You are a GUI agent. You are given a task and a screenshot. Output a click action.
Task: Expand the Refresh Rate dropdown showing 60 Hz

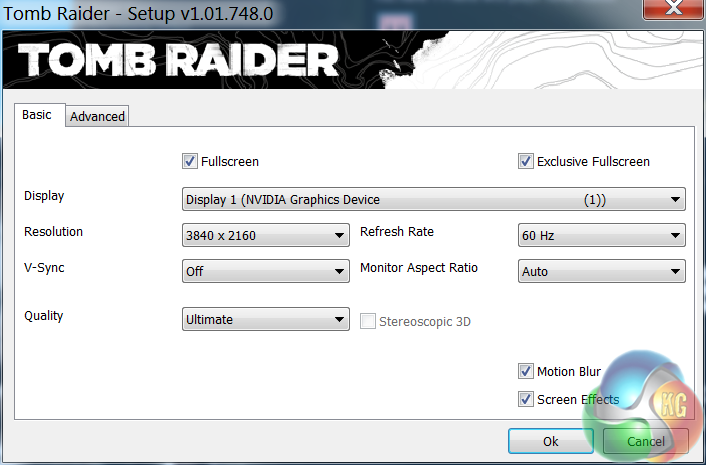(602, 235)
